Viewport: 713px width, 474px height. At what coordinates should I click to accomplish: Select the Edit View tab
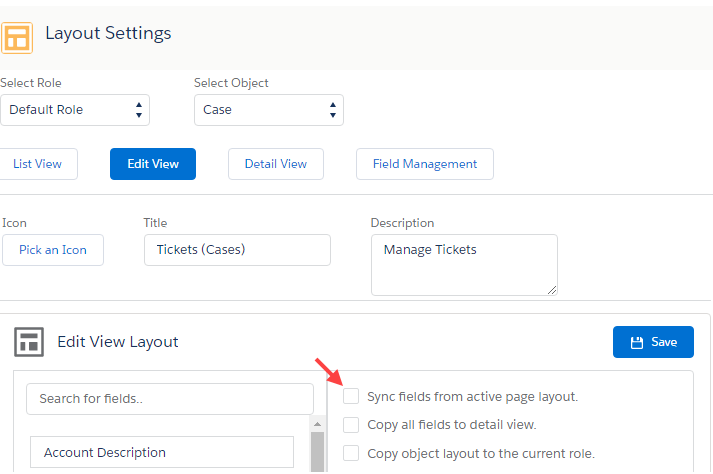[x=152, y=164]
